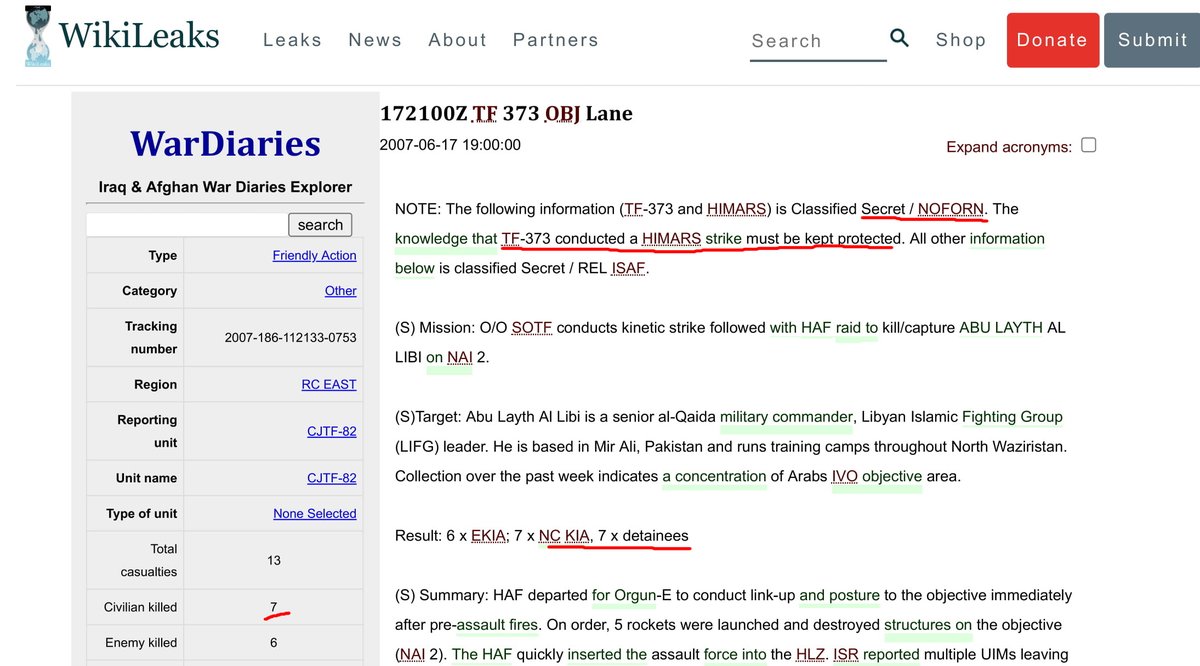Open the Partners menu

click(555, 40)
